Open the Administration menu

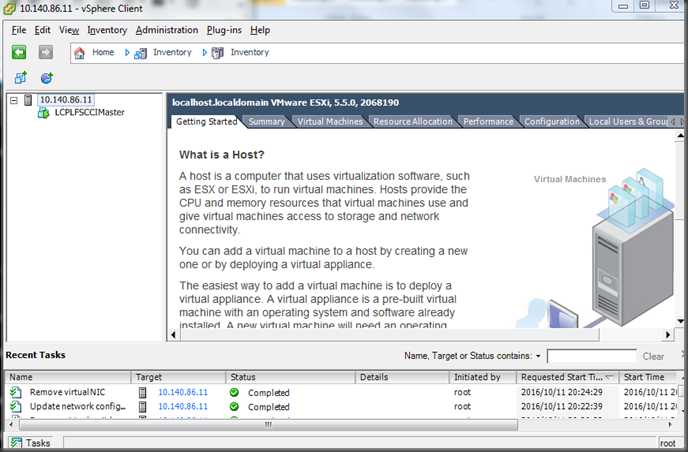point(167,30)
